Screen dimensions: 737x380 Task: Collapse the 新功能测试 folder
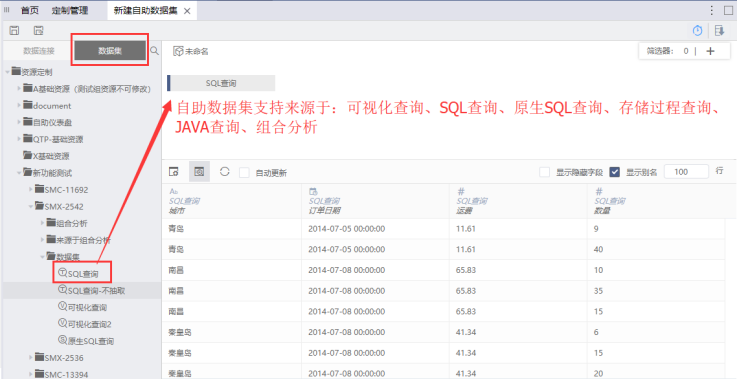click(19, 173)
